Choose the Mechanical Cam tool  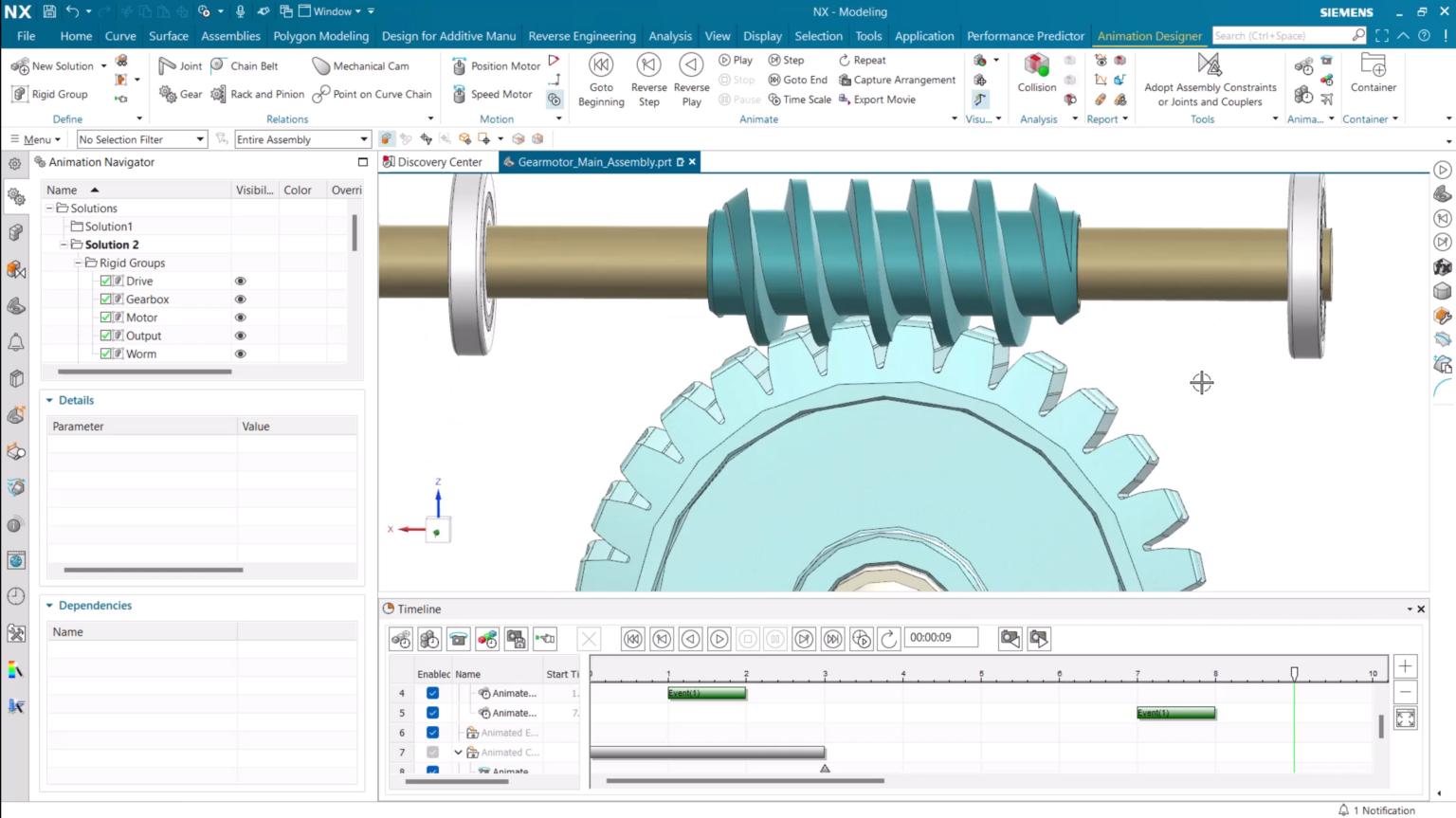pos(361,65)
